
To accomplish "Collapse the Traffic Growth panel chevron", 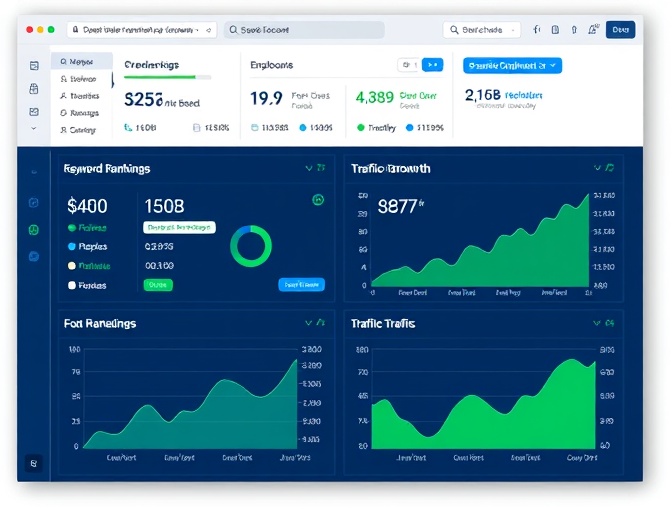I will tap(597, 168).
